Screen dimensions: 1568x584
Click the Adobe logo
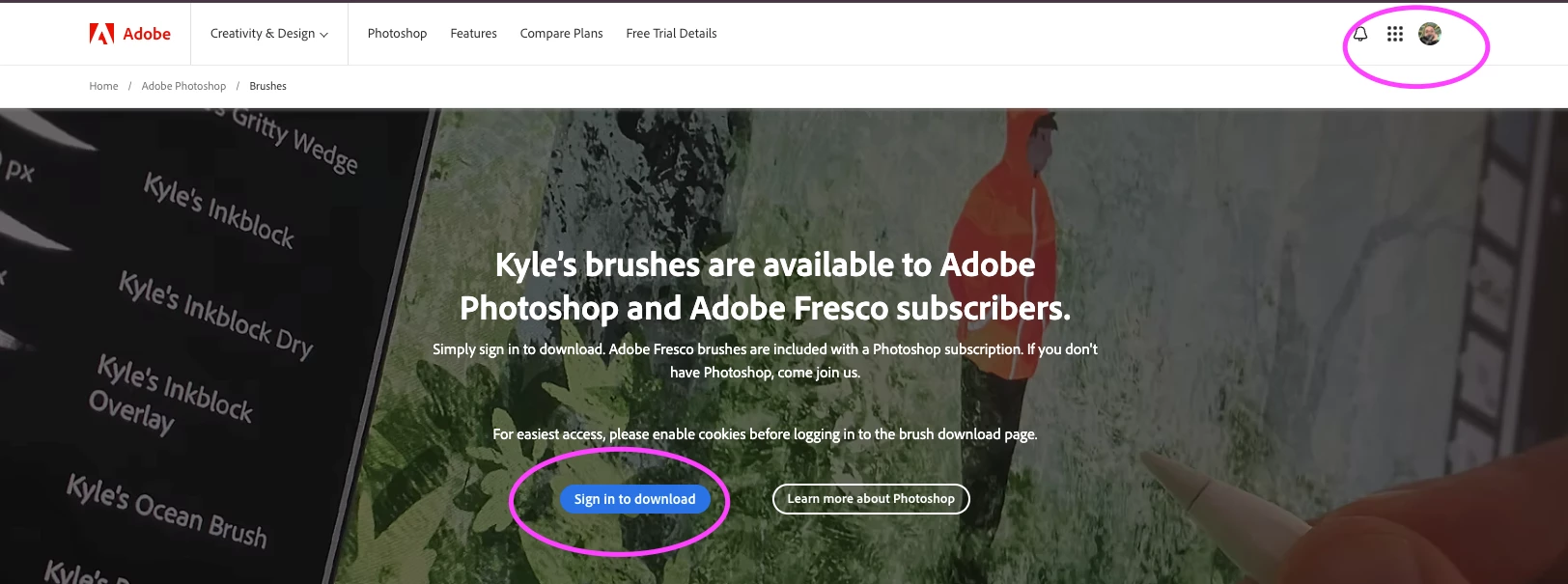point(129,34)
